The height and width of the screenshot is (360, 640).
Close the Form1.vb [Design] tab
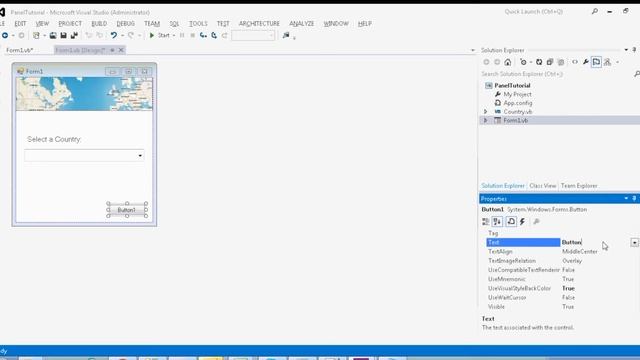point(121,50)
